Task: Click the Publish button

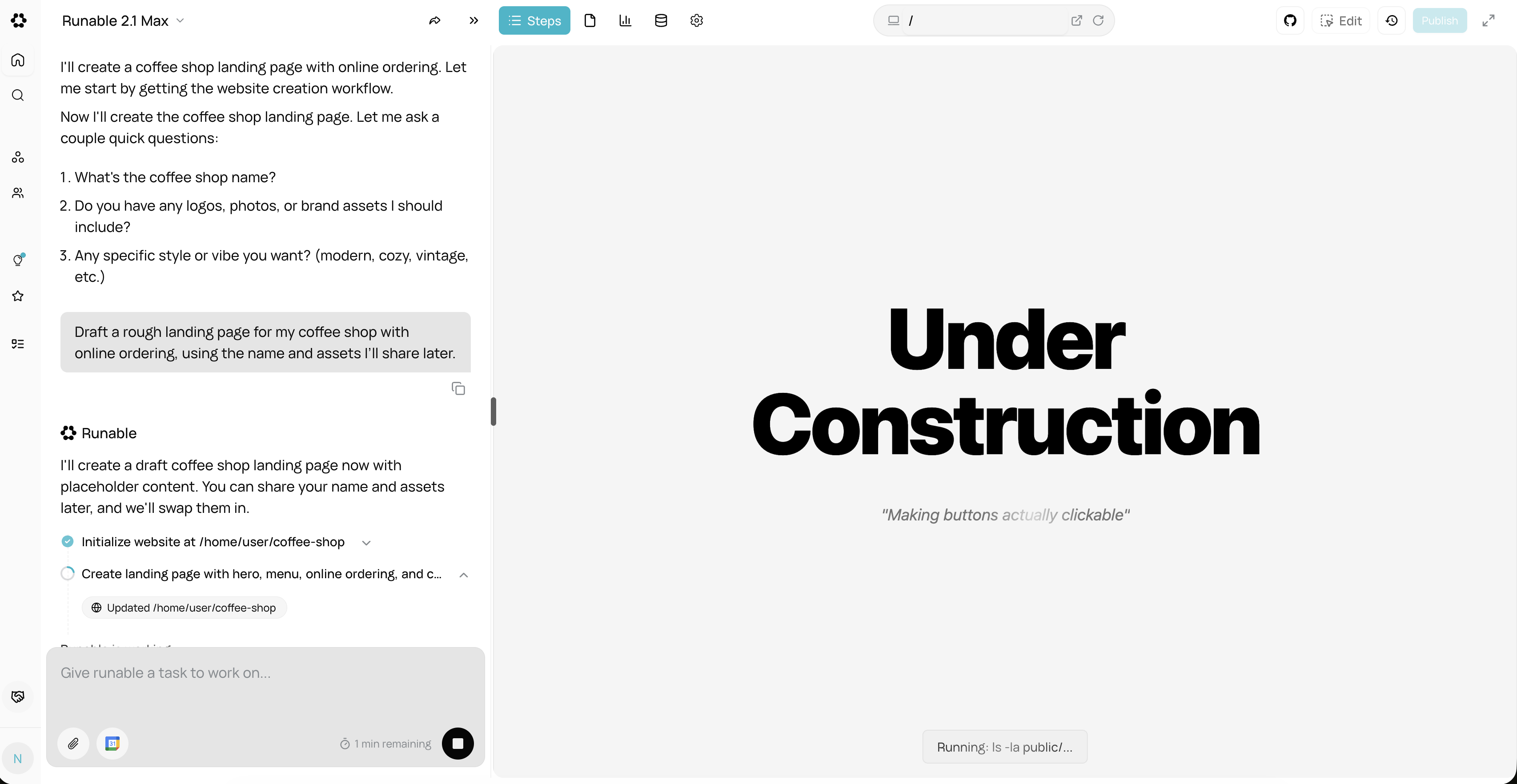Action: pos(1439,20)
